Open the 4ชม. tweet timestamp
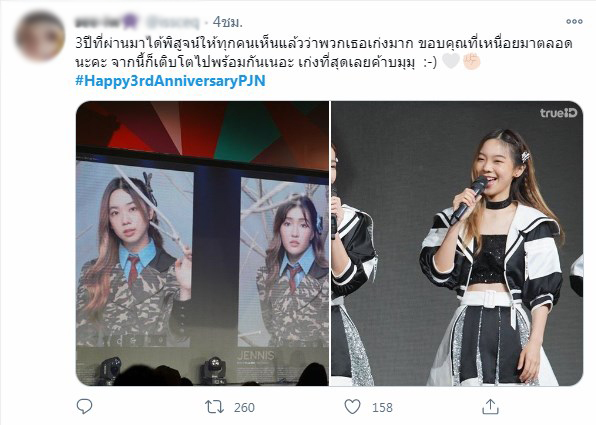Image resolution: width=596 pixels, height=425 pixels. tap(227, 22)
